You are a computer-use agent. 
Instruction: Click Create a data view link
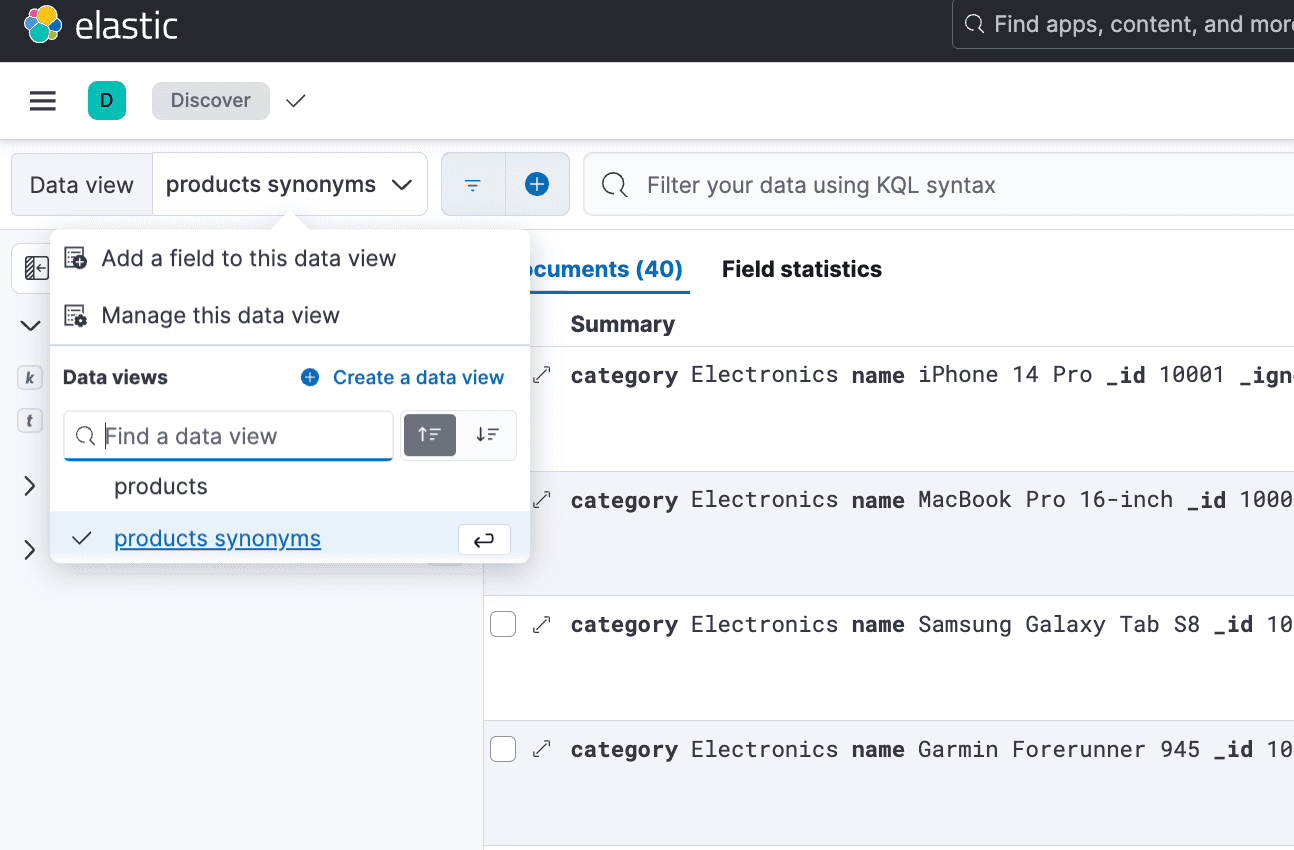click(x=417, y=378)
